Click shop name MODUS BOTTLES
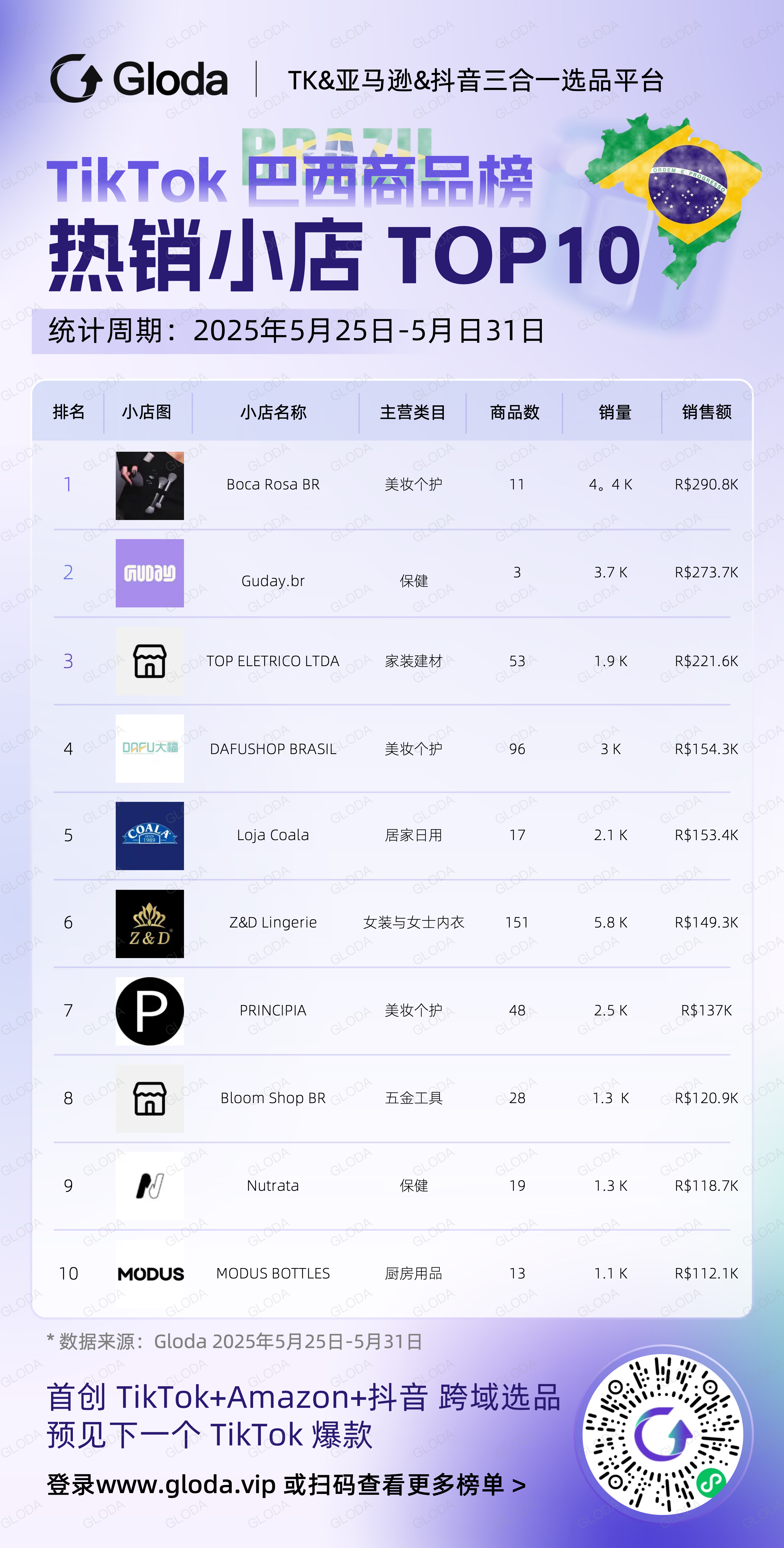Viewport: 784px width, 1548px height. point(273,1273)
